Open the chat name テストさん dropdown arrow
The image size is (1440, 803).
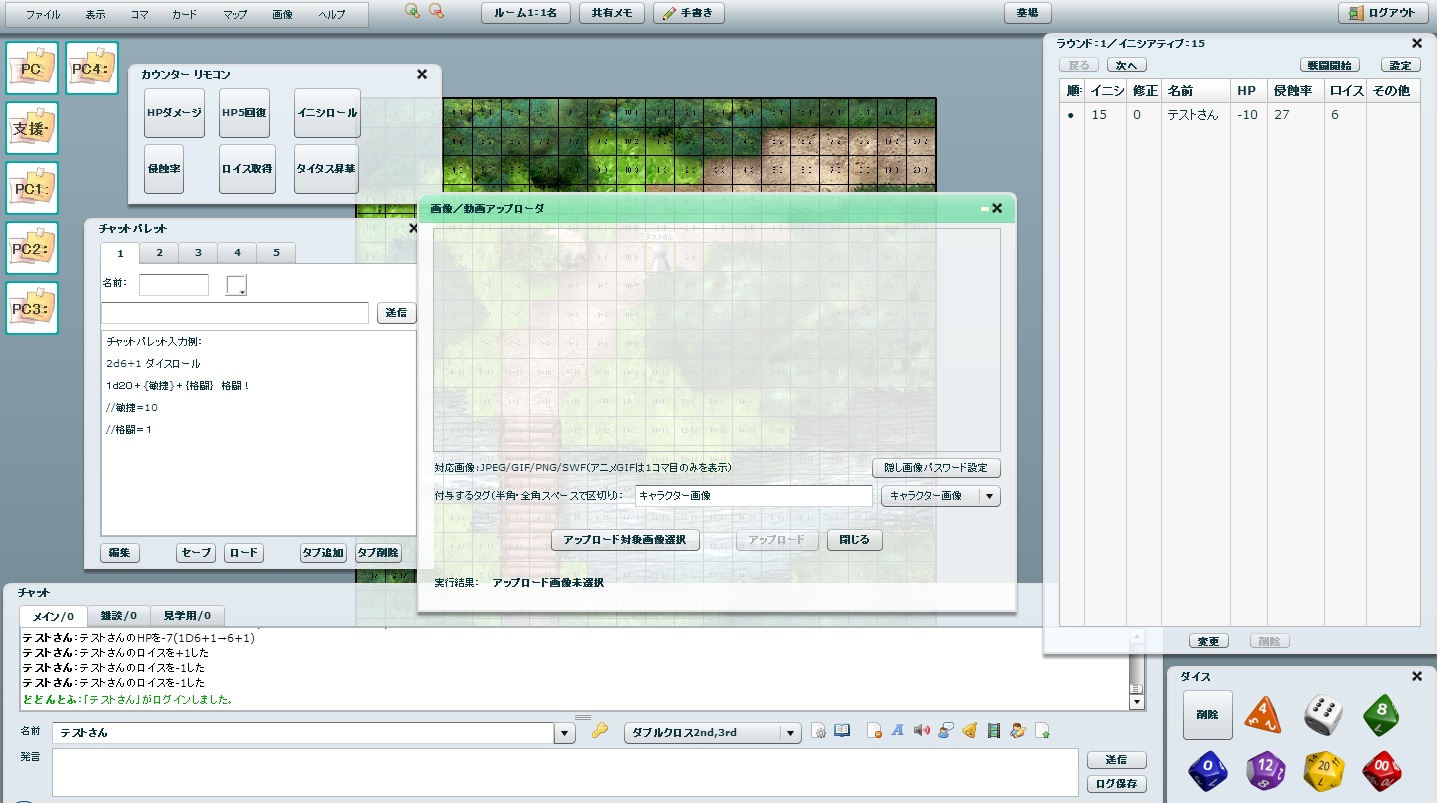(x=565, y=733)
